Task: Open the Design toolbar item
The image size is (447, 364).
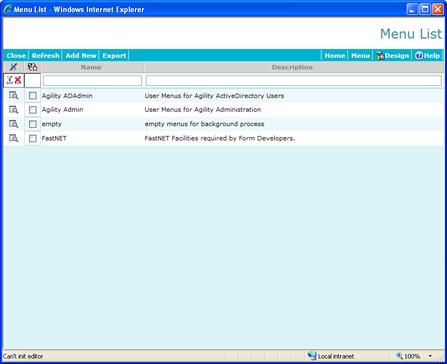Action: tap(392, 56)
